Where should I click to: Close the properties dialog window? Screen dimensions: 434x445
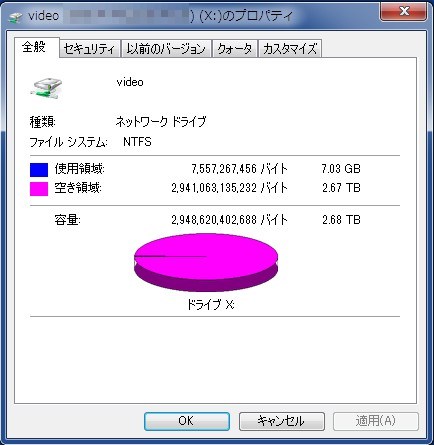tap(404, 11)
